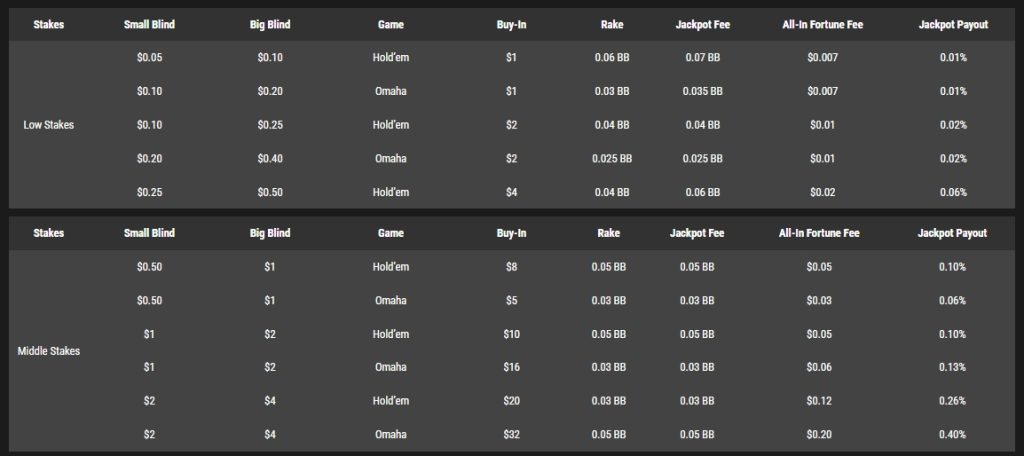Select the $8 buy-in value
Image resolution: width=1024 pixels, height=456 pixels.
511,267
